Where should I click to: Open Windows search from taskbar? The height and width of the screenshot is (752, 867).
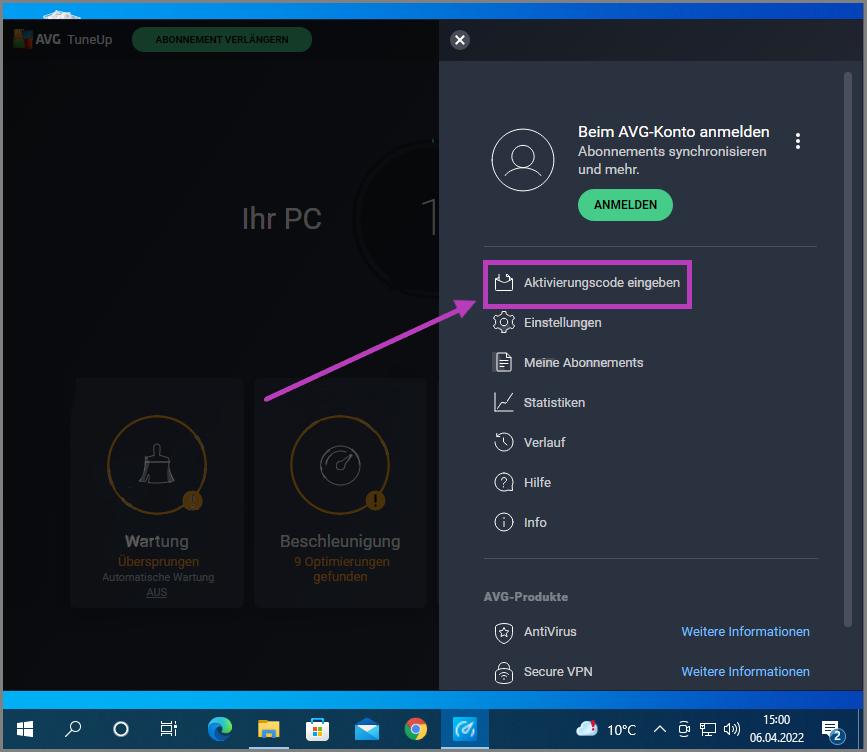73,729
